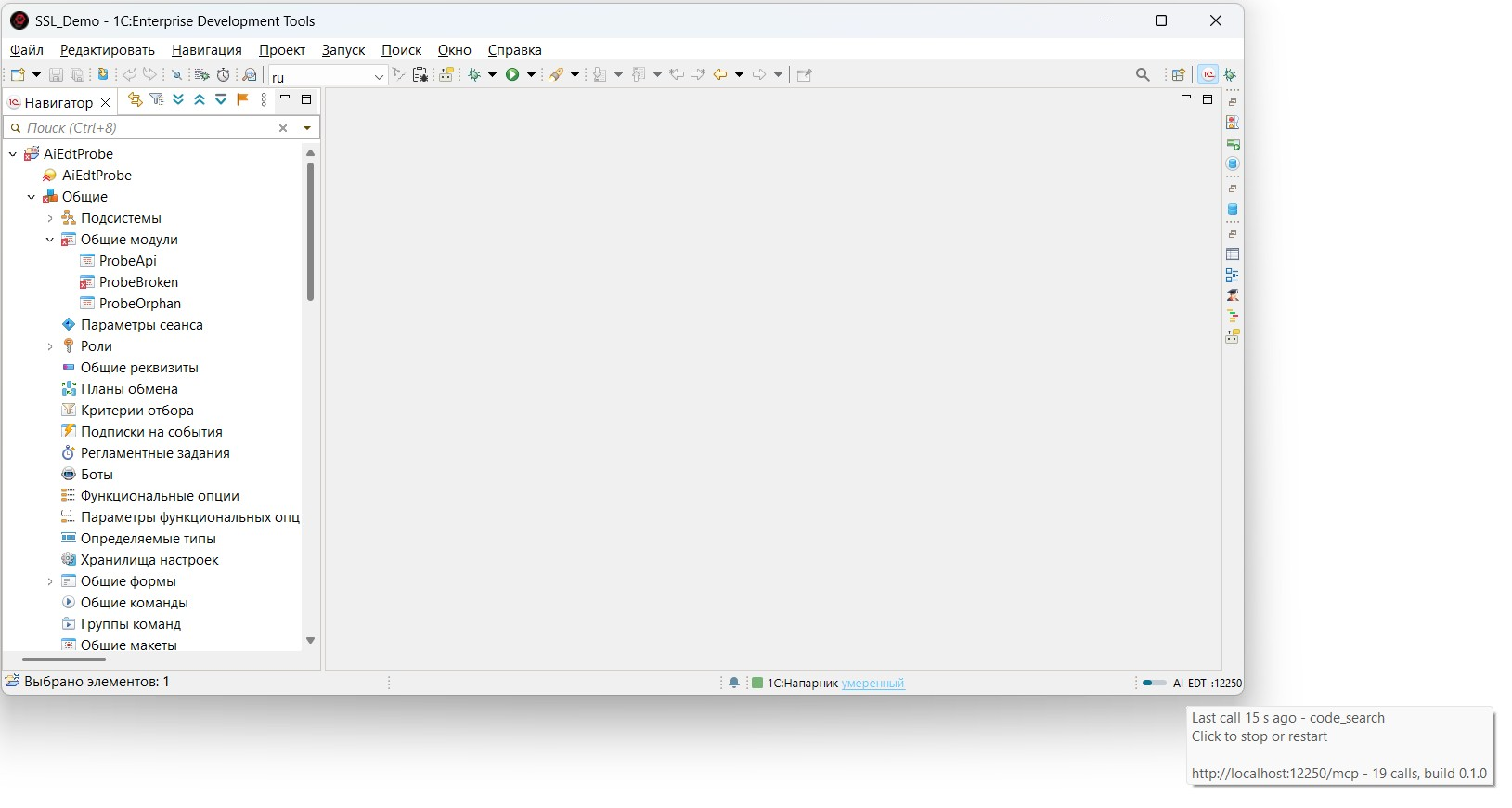Open the Редактировать menu
Image resolution: width=1512 pixels, height=808 pixels.
tap(107, 50)
